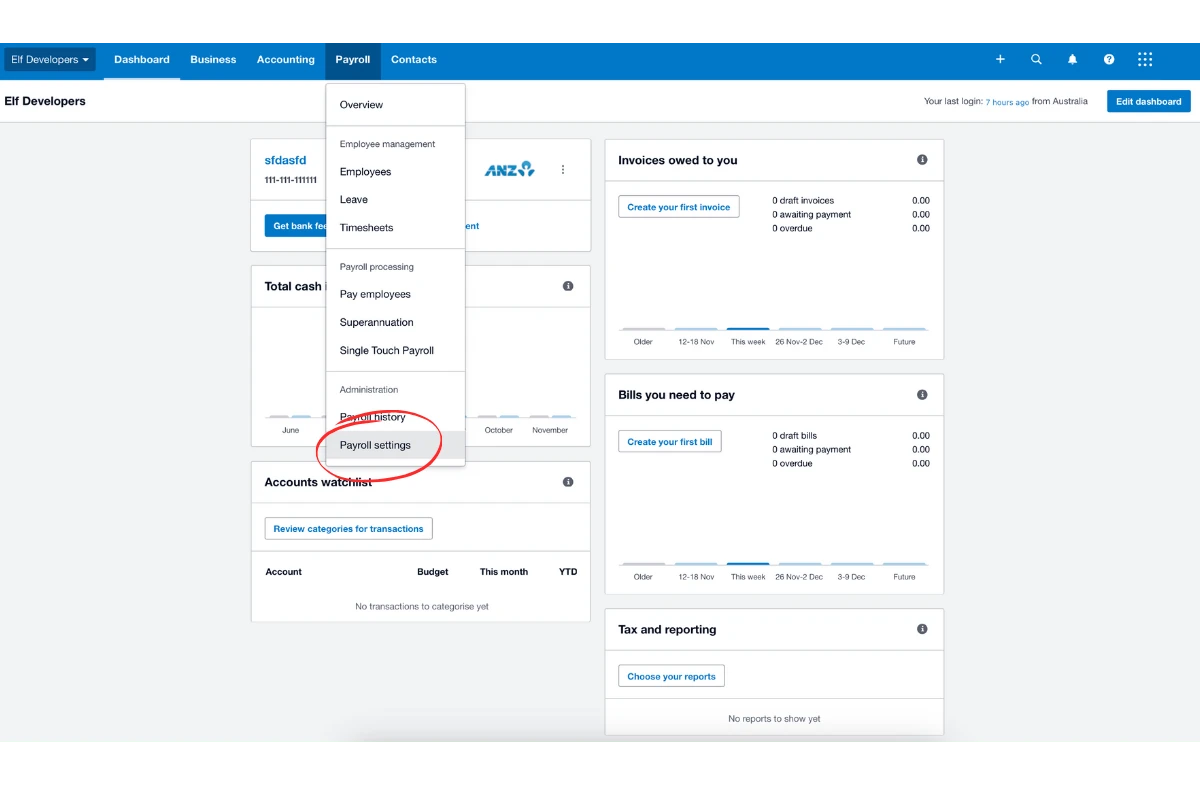
Task: Open the sfdasfd bank account link
Action: [285, 160]
